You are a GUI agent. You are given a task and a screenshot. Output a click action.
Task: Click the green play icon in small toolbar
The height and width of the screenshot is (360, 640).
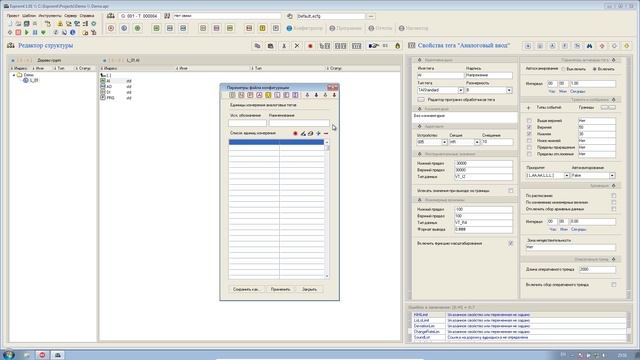[27, 32]
